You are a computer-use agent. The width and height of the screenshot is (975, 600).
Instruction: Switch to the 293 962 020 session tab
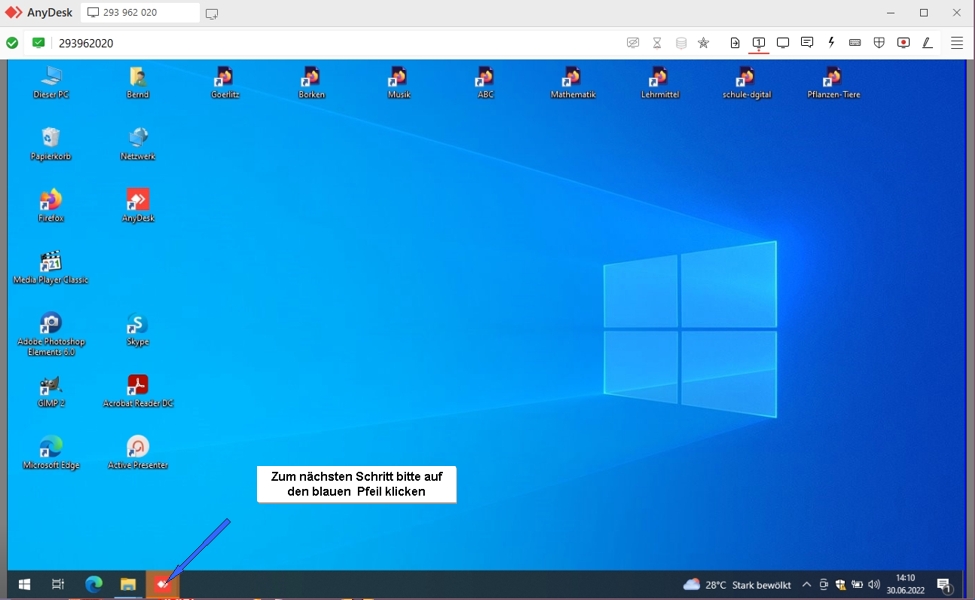(140, 13)
